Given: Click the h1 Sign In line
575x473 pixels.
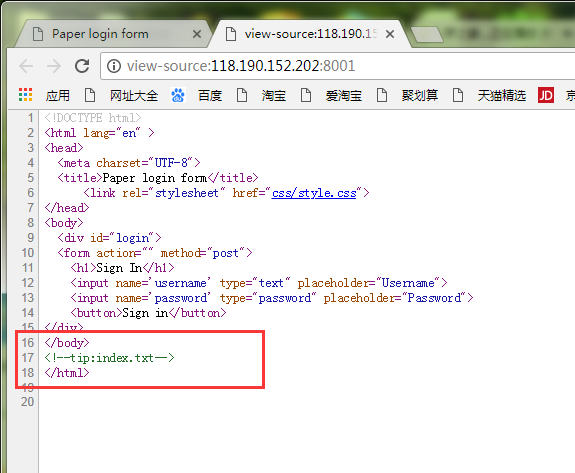Looking at the screenshot, I should coord(122,268).
